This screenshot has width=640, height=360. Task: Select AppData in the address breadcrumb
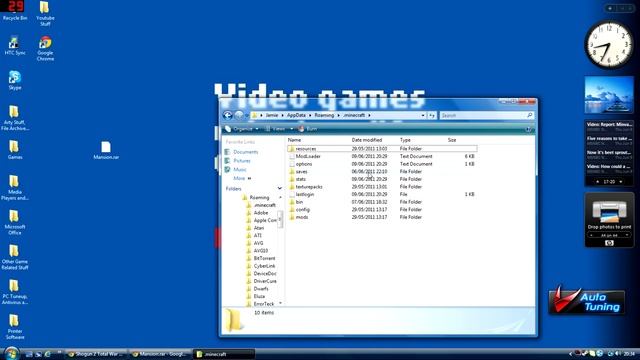(x=296, y=116)
